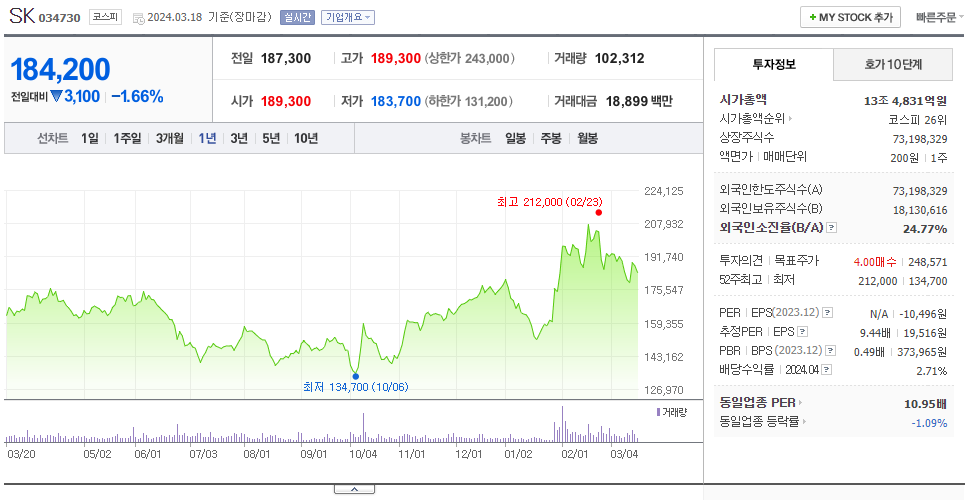
Task: Click the 추정 EPS value 19,516원
Action: 924,333
